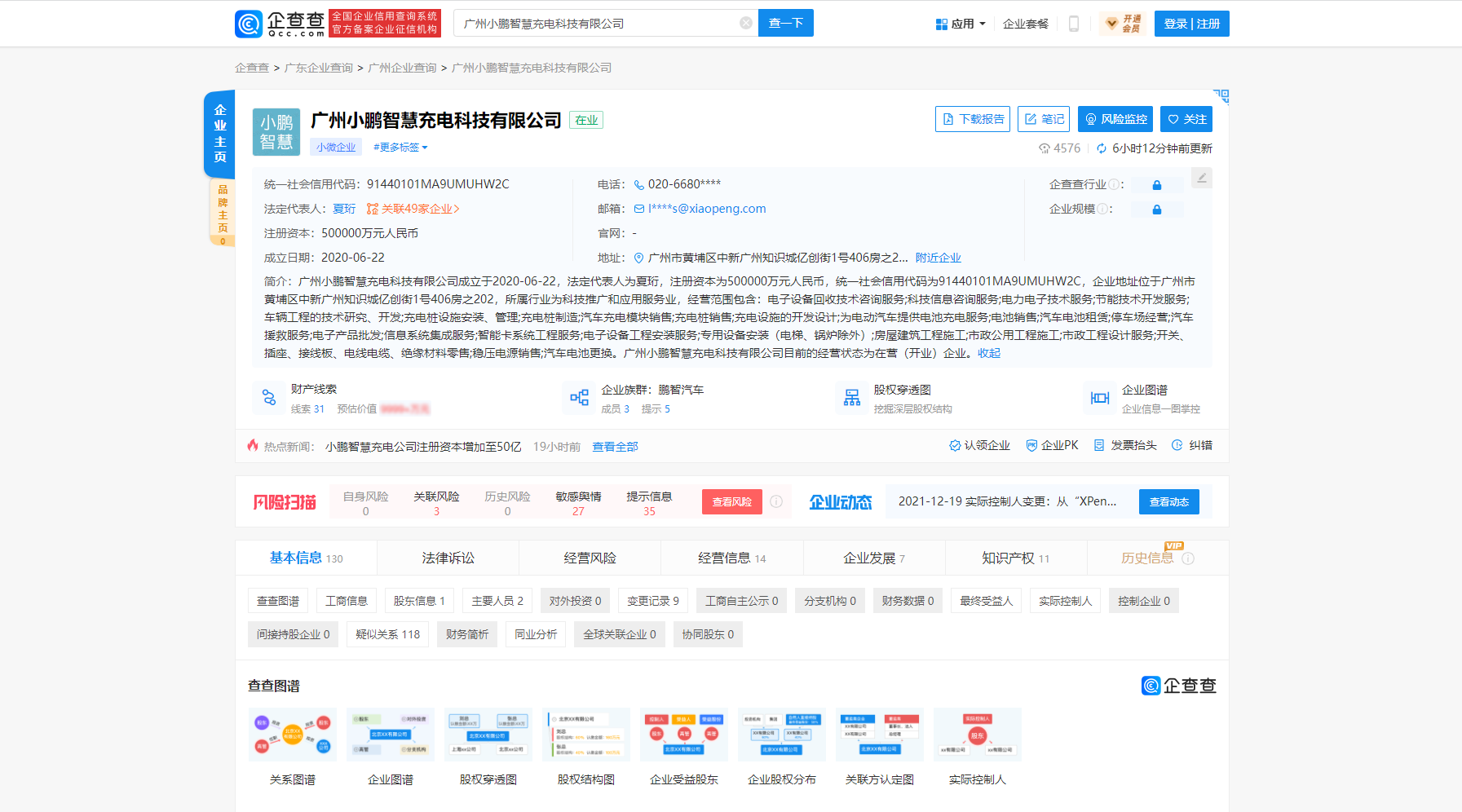The height and width of the screenshot is (812, 1462).
Task: Open the VIP membership badge icon
Action: pyautogui.click(x=1124, y=24)
